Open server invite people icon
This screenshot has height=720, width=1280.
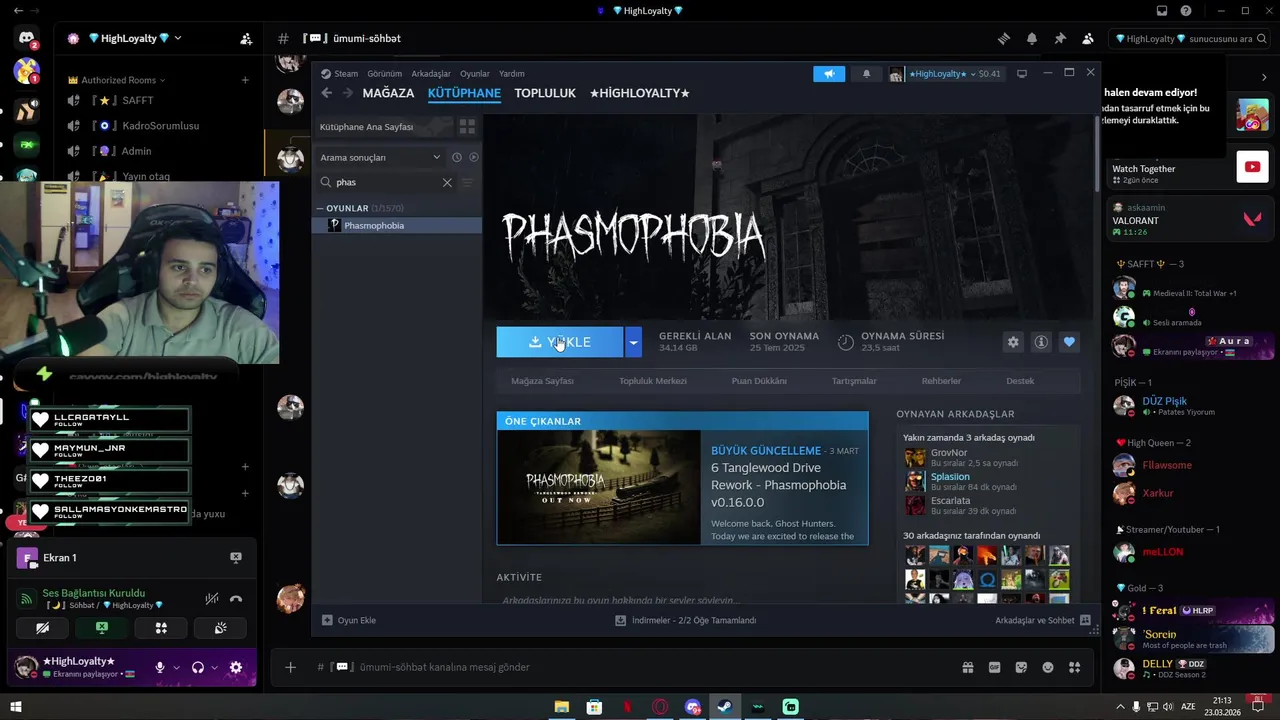tap(246, 39)
